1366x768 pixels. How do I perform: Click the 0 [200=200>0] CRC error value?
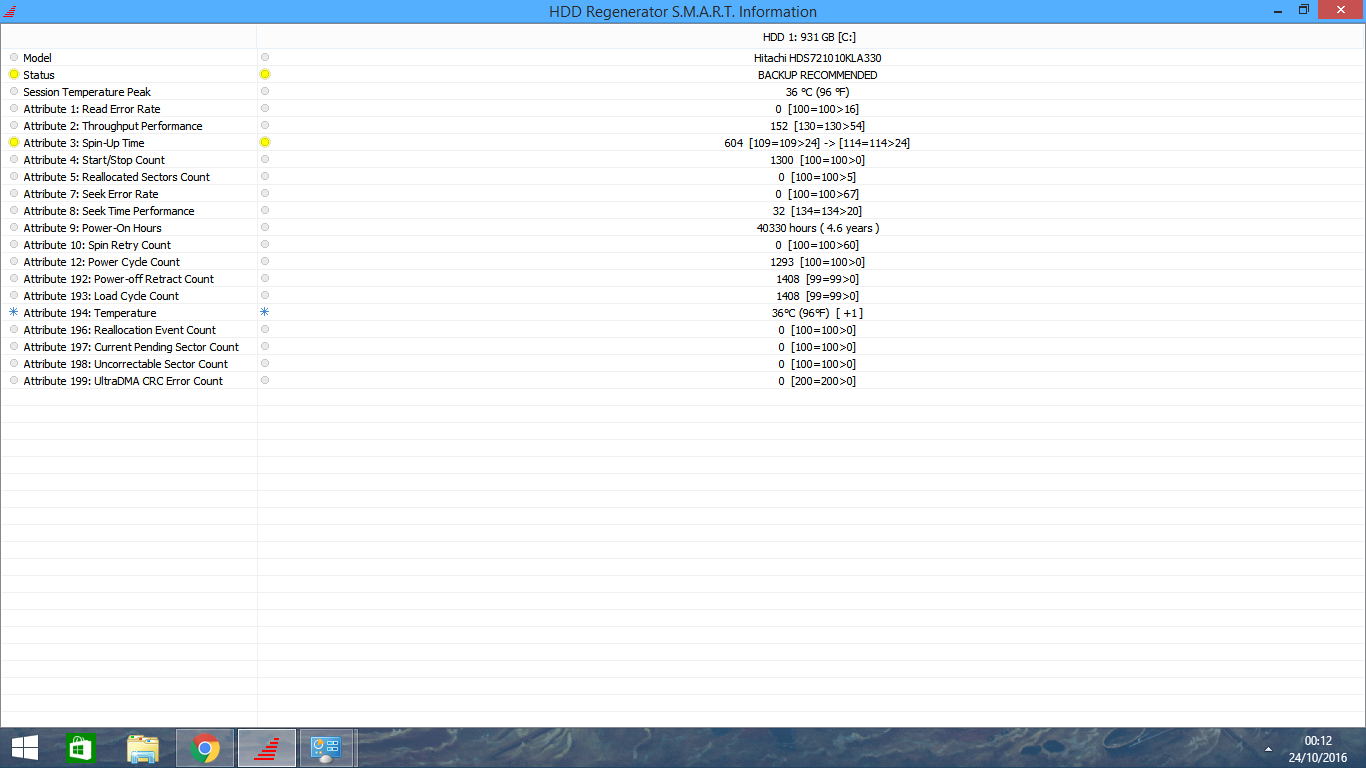pyautogui.click(x=817, y=381)
